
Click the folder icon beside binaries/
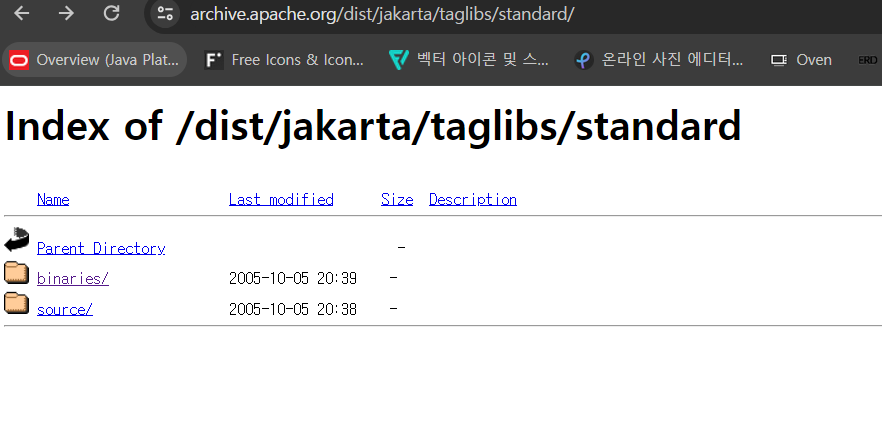16,272
